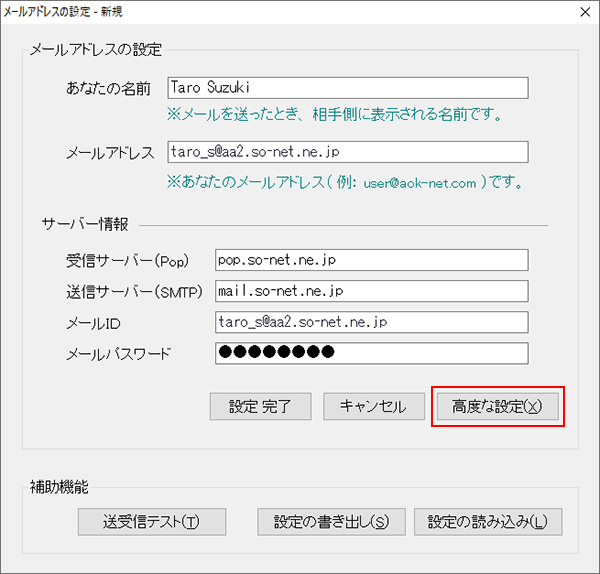Click the 送信サーバー(SMTP) text box
600x574 pixels.
coord(370,291)
